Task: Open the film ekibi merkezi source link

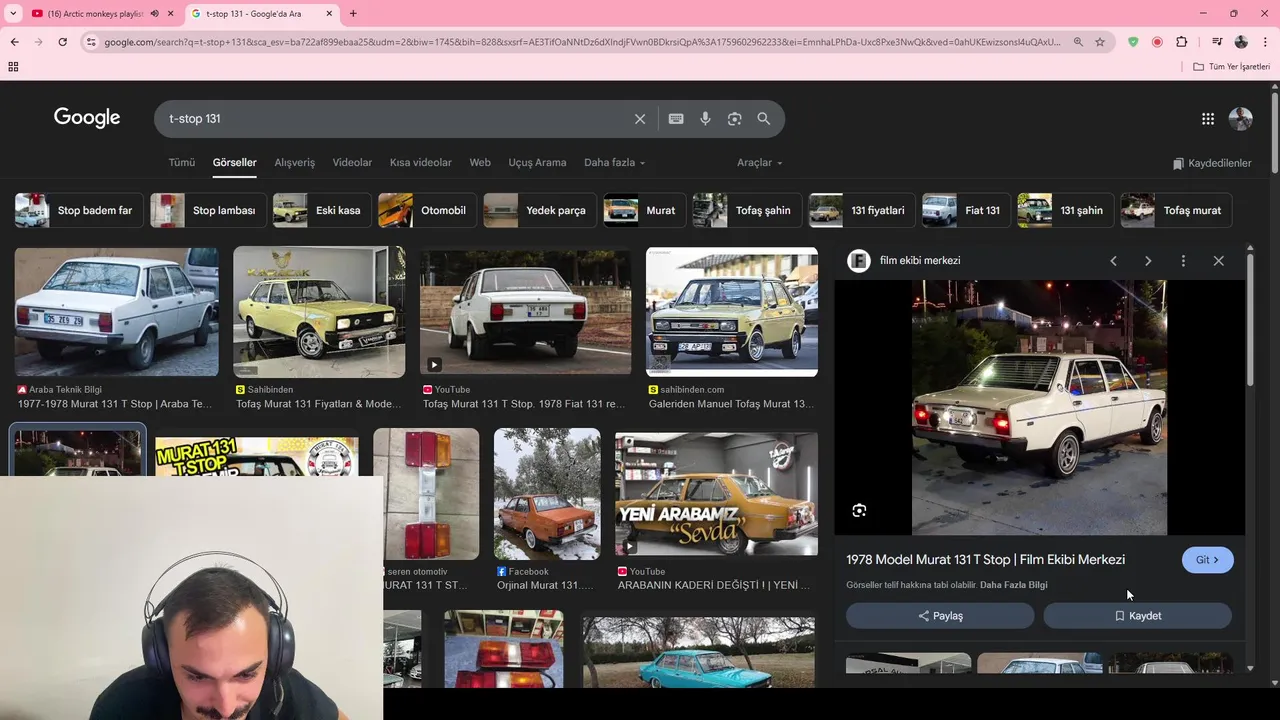Action: (920, 261)
